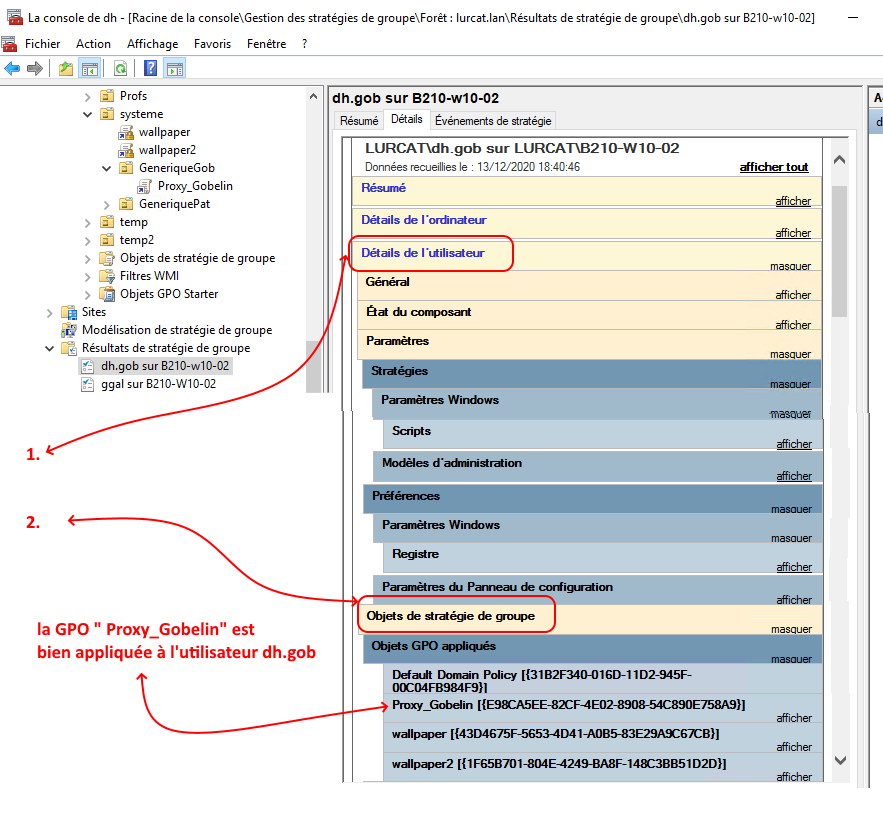
Task: Click 'masquer' beside Détails de l'utilisateur
Action: coord(790,266)
